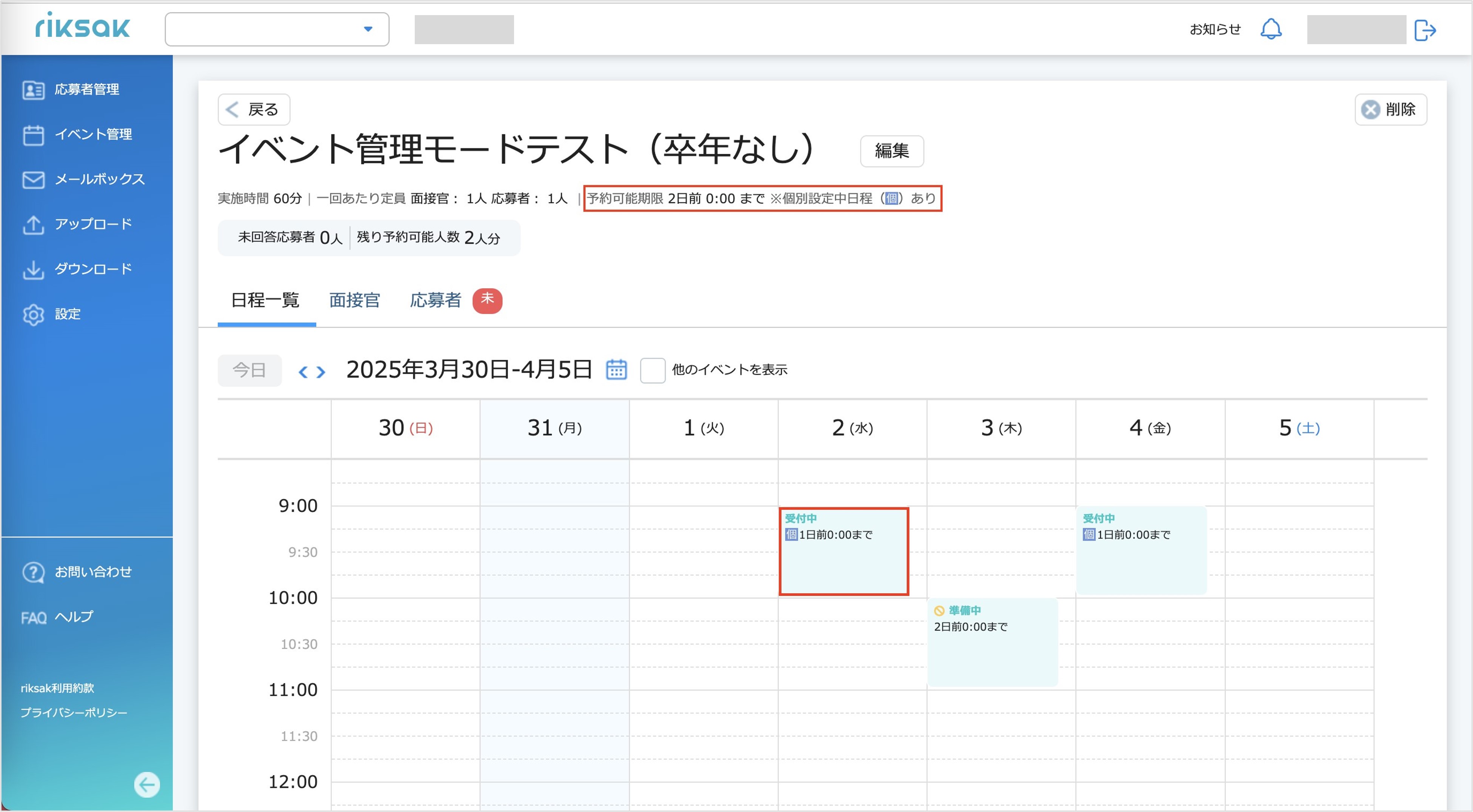Viewport: 1473px width, 812px height.
Task: Click the applicant management card icon
Action: (33, 90)
